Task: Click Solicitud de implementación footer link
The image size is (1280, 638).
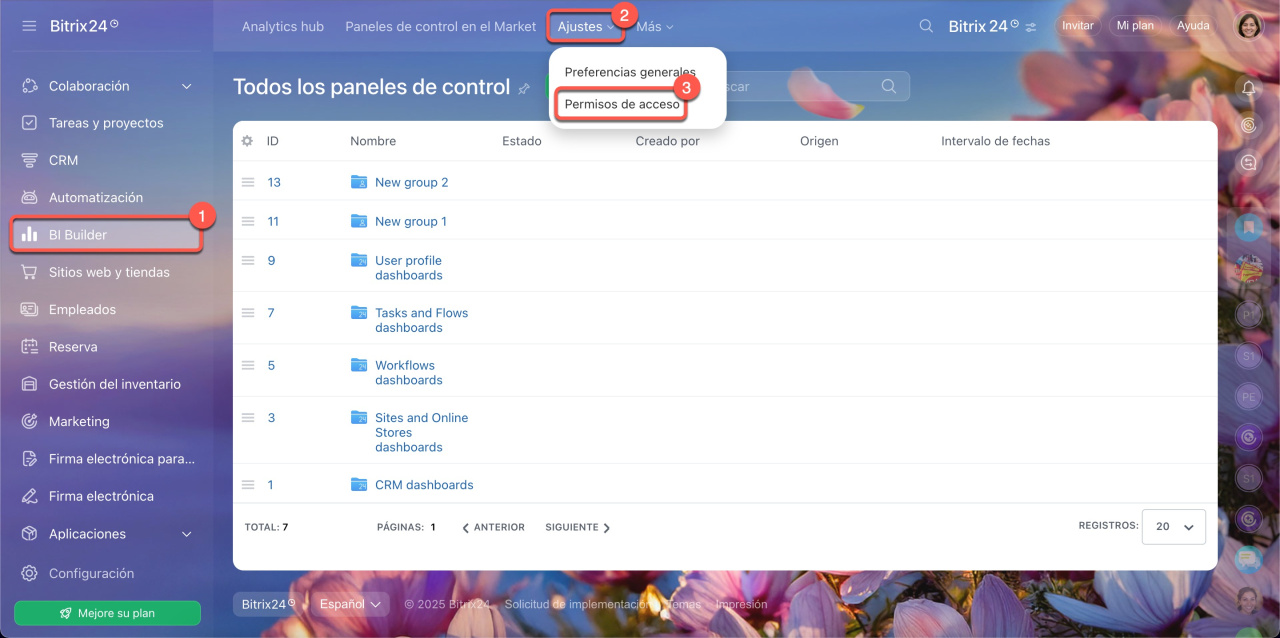Action: point(579,604)
